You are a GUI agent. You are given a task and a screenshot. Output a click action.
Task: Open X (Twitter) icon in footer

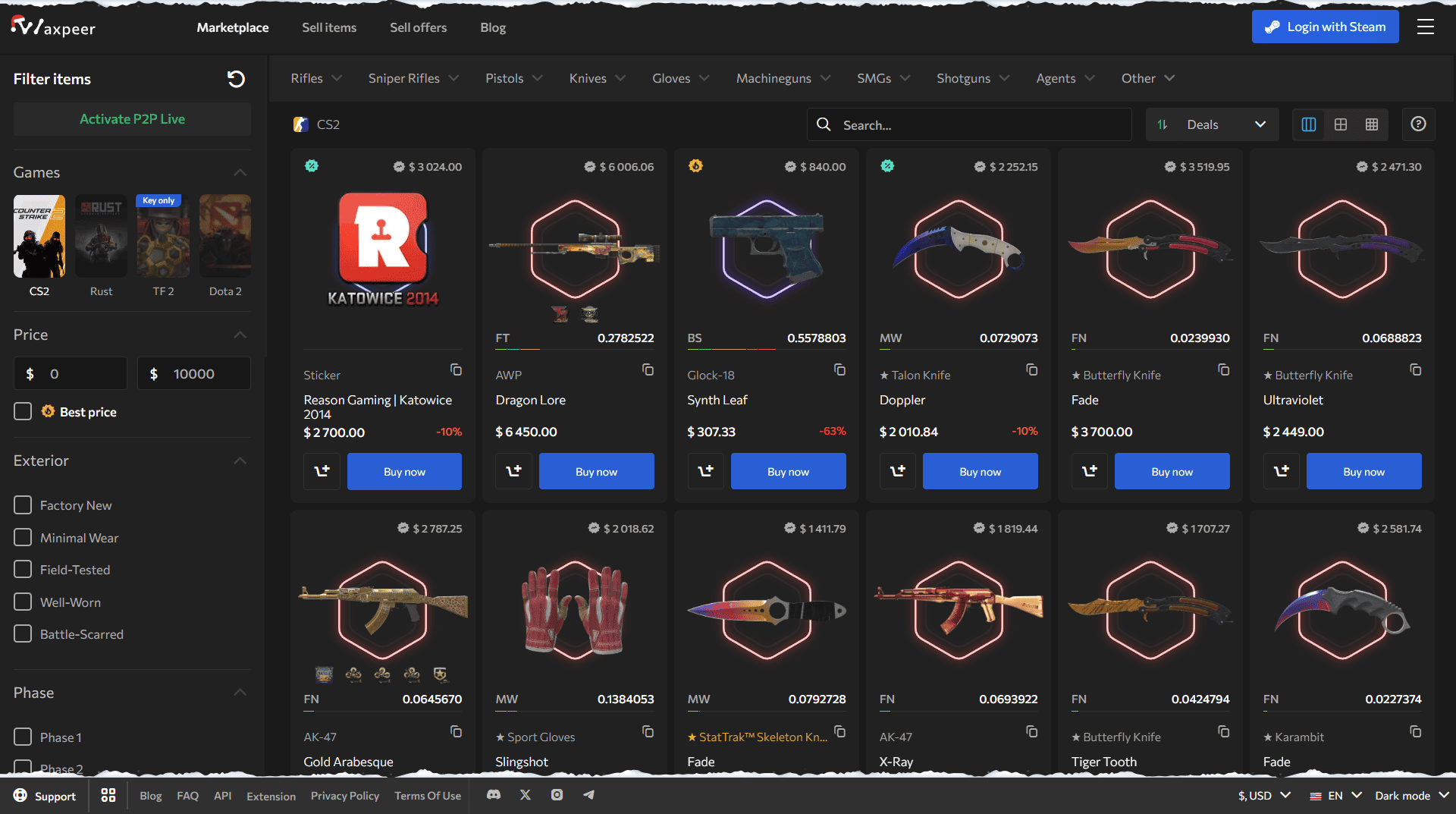[x=526, y=795]
